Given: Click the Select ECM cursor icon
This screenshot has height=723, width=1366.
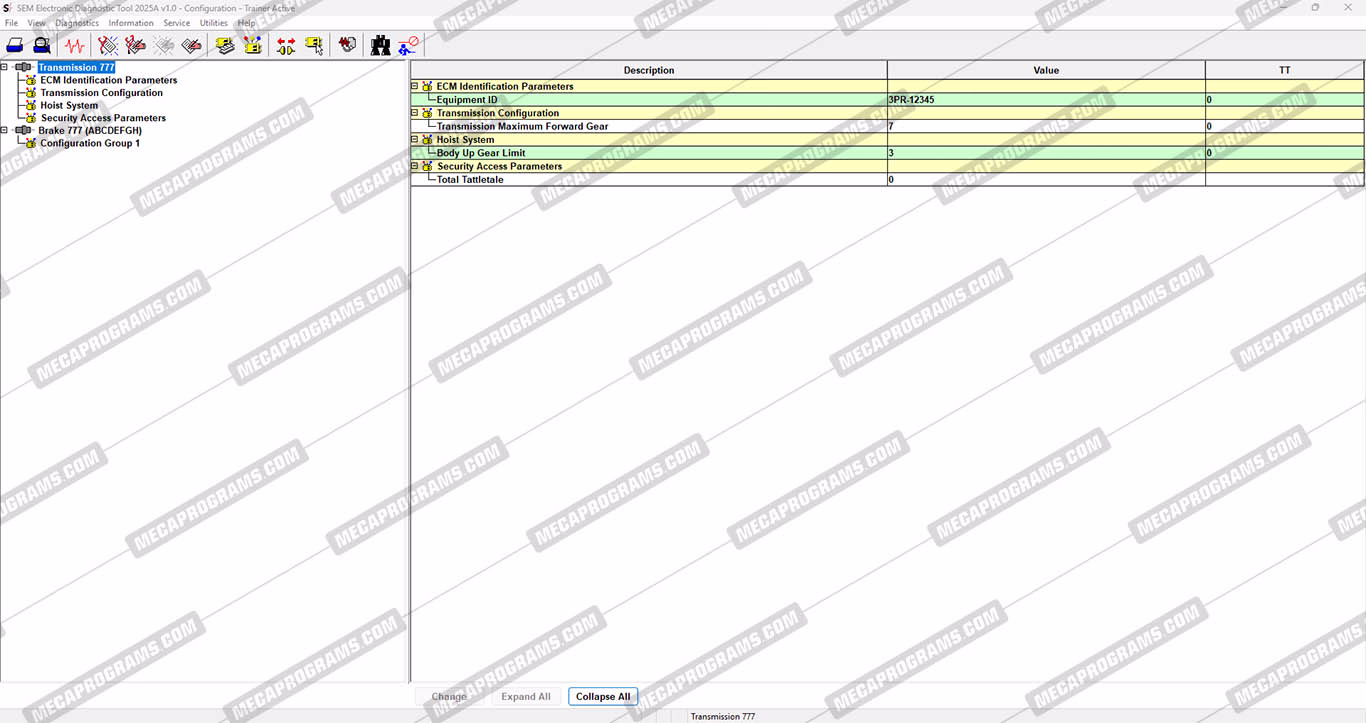Looking at the screenshot, I should click(x=314, y=45).
